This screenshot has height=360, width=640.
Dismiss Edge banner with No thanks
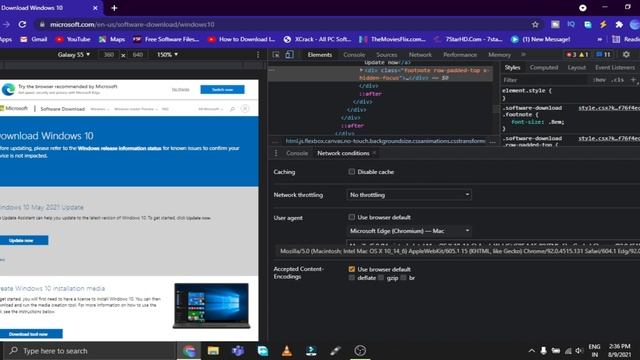180,89
